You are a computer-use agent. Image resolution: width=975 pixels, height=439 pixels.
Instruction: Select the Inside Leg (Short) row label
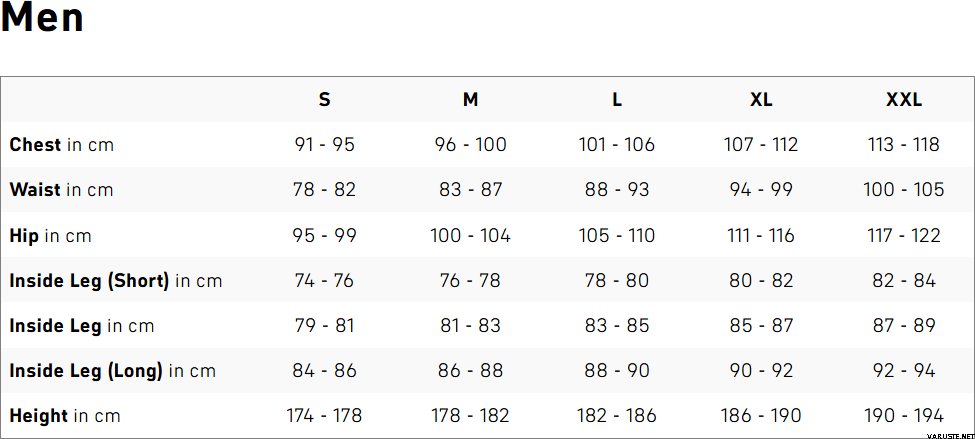coord(115,281)
